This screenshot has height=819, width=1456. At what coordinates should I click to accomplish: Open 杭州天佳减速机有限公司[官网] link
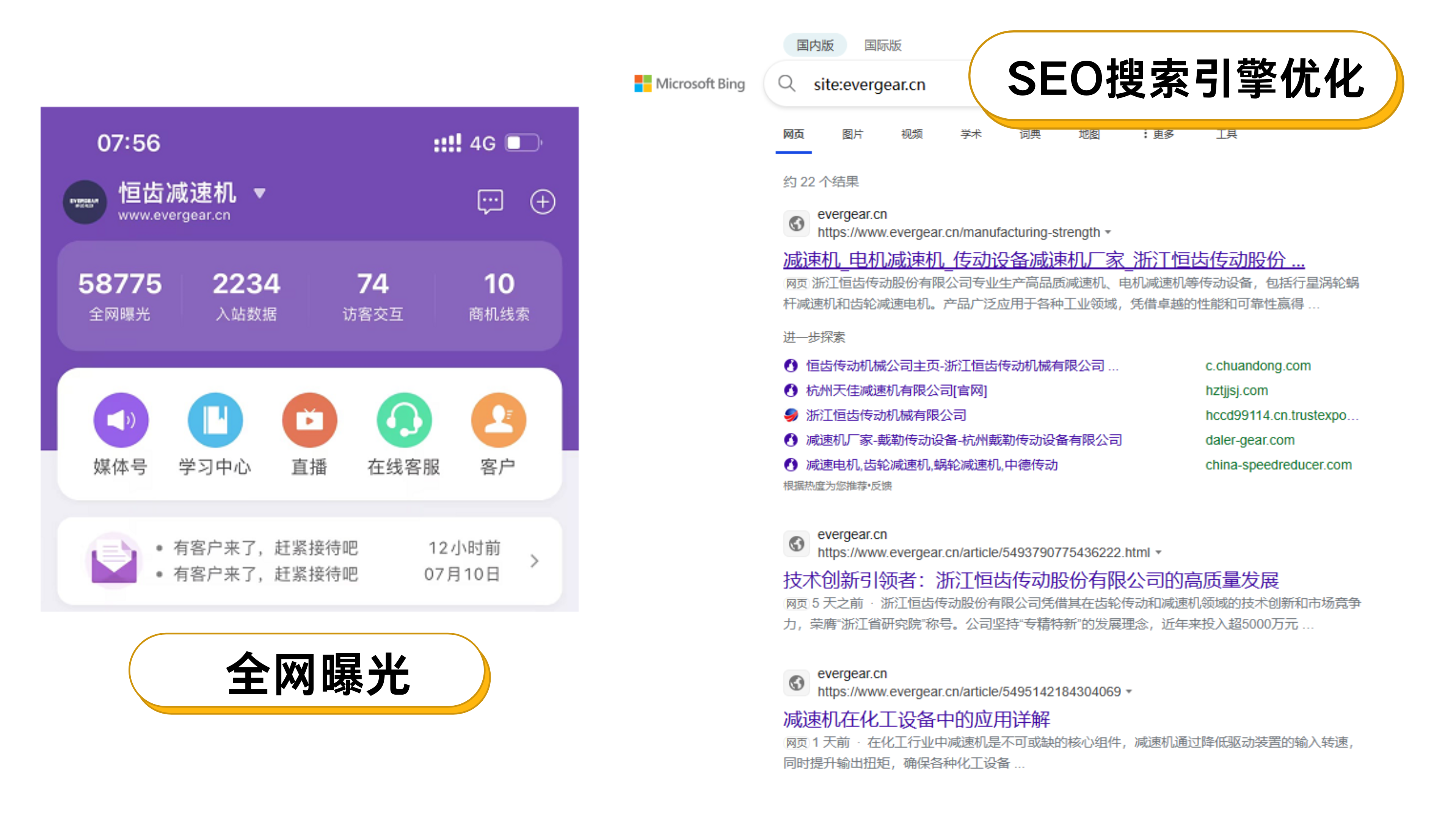pyautogui.click(x=896, y=391)
